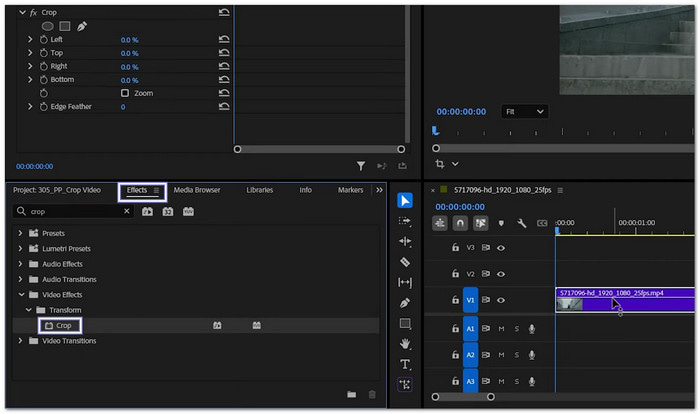Open the Fit zoom level dropdown
700x414 pixels.
tap(525, 112)
